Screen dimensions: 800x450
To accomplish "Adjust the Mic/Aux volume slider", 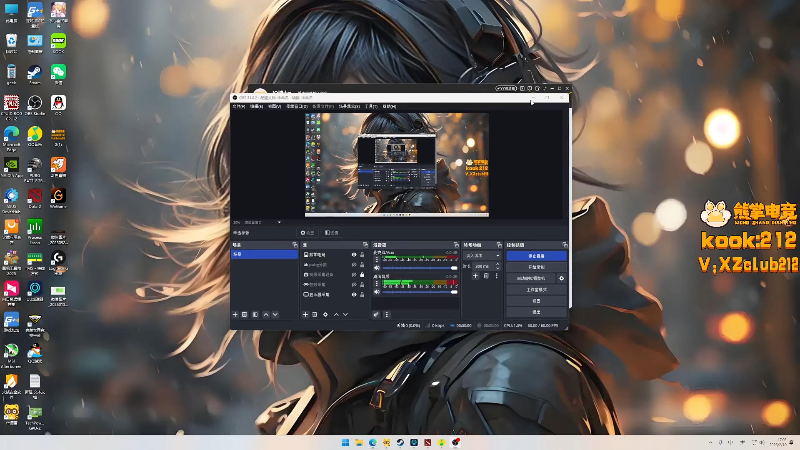I will point(420,268).
